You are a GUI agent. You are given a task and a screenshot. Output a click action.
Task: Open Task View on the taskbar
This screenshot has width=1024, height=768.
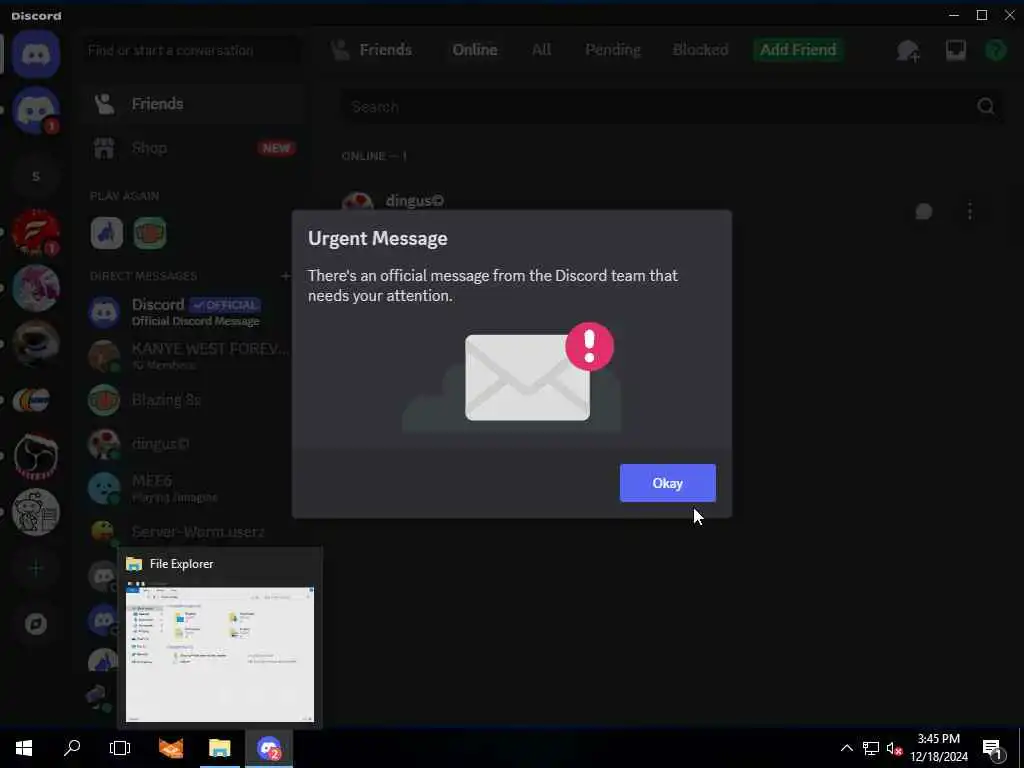pos(120,748)
